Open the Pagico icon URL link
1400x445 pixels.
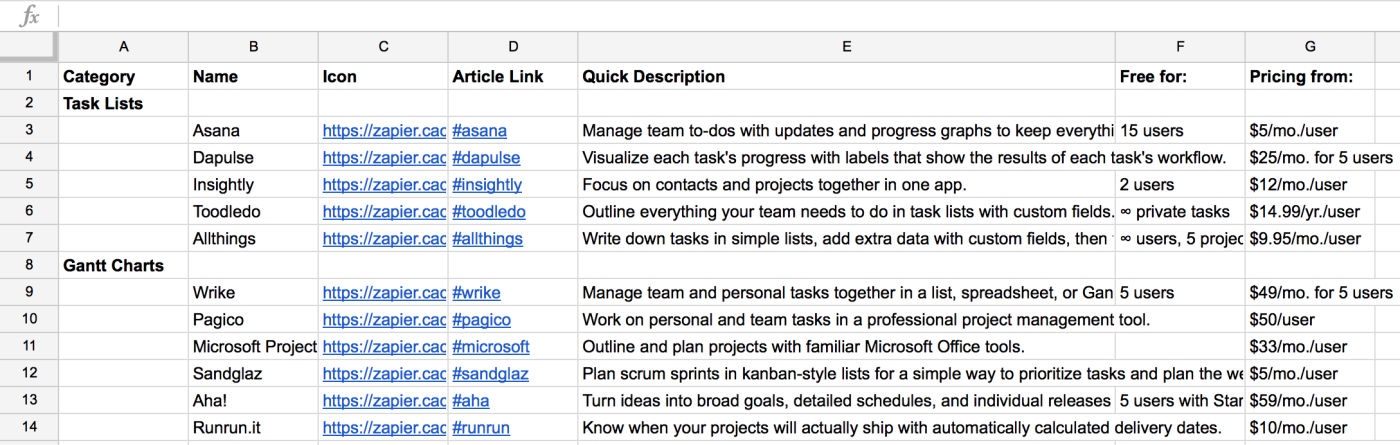click(384, 319)
